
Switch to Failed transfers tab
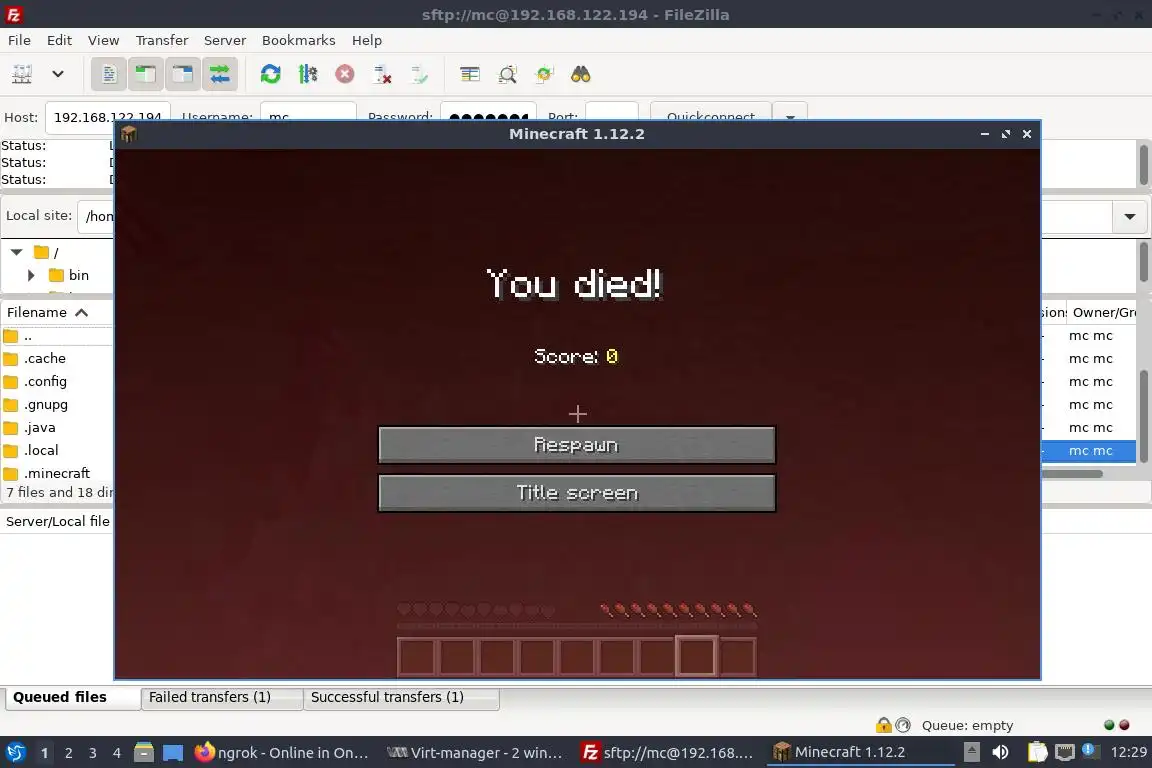tap(222, 697)
